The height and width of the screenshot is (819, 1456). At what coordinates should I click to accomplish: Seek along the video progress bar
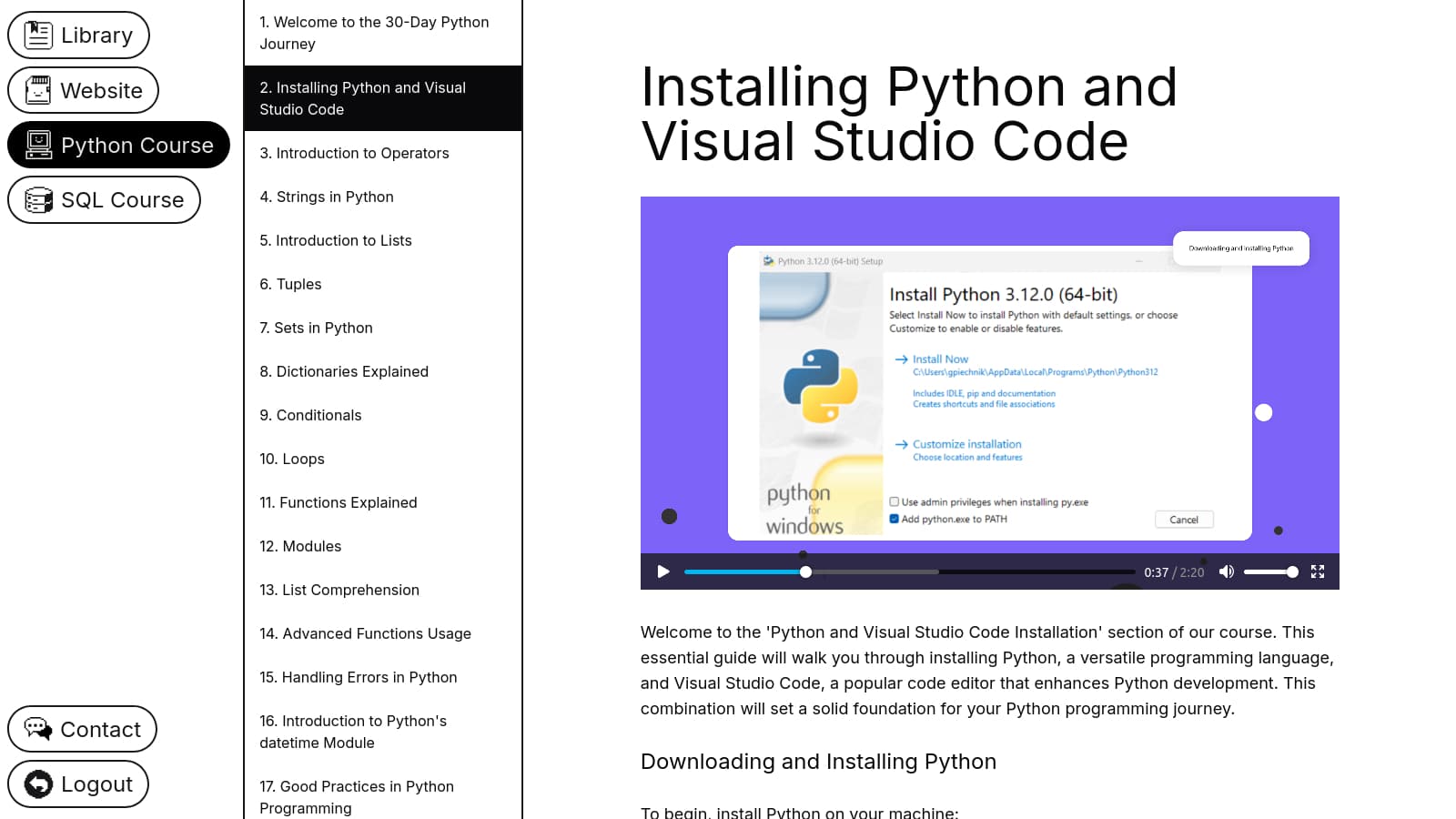coord(909,571)
